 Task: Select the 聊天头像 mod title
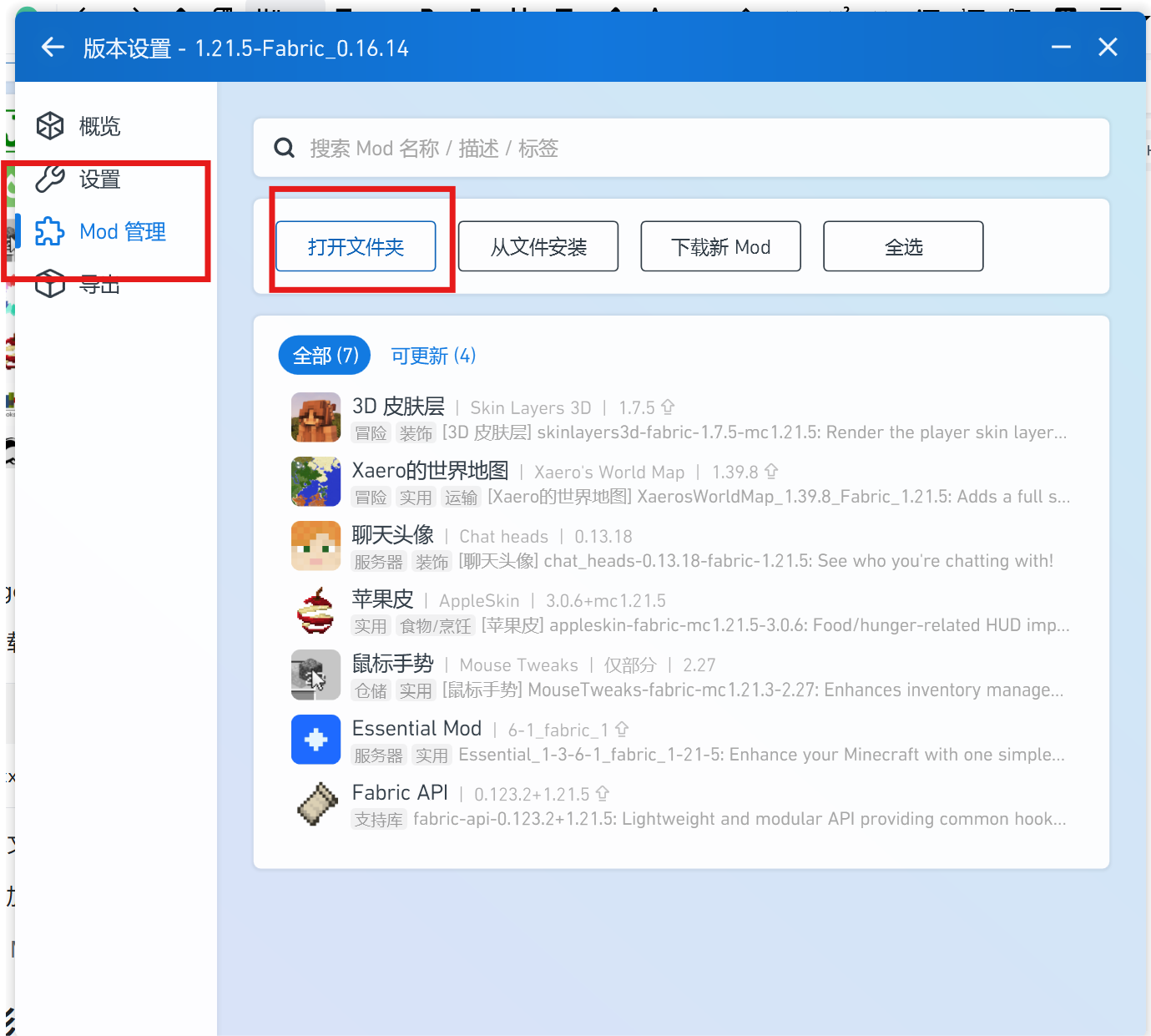[392, 534]
